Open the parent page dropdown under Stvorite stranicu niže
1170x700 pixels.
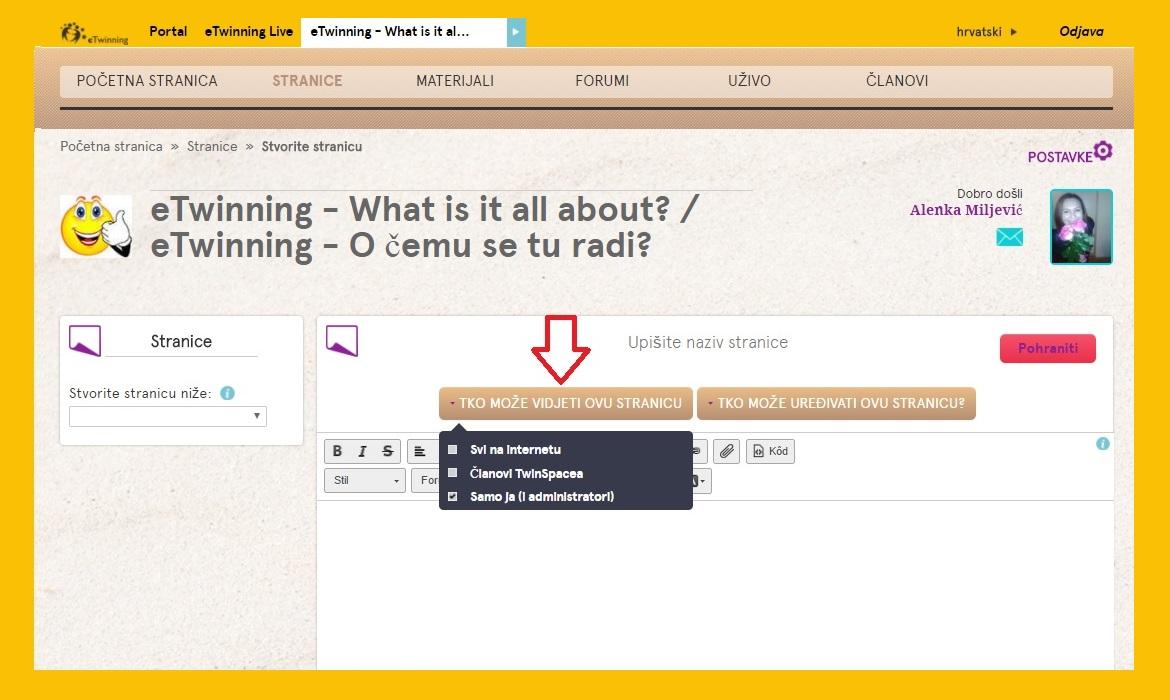[x=167, y=416]
